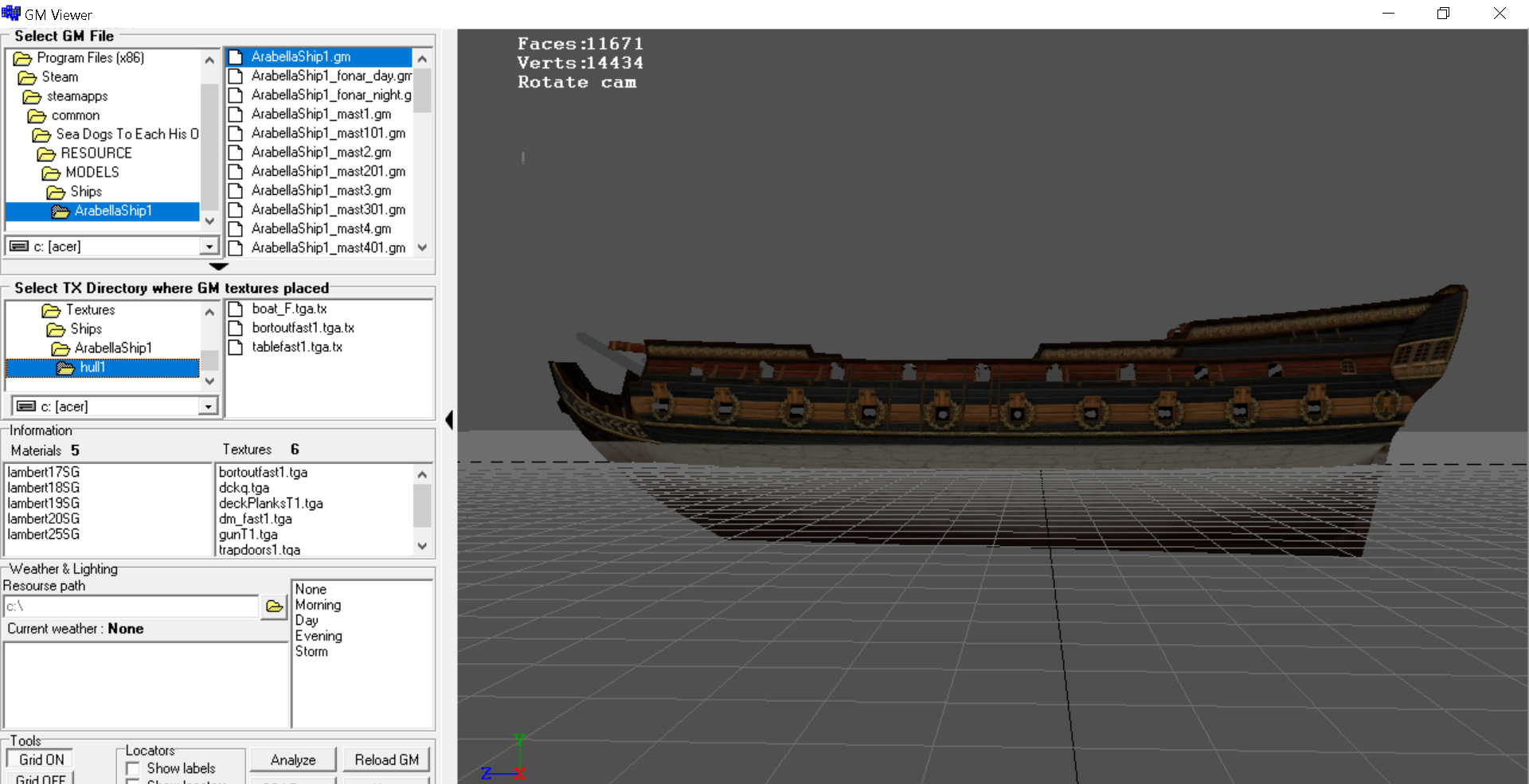Collapse the Select GM File section triangle
Image resolution: width=1529 pixels, height=784 pixels.
219,267
